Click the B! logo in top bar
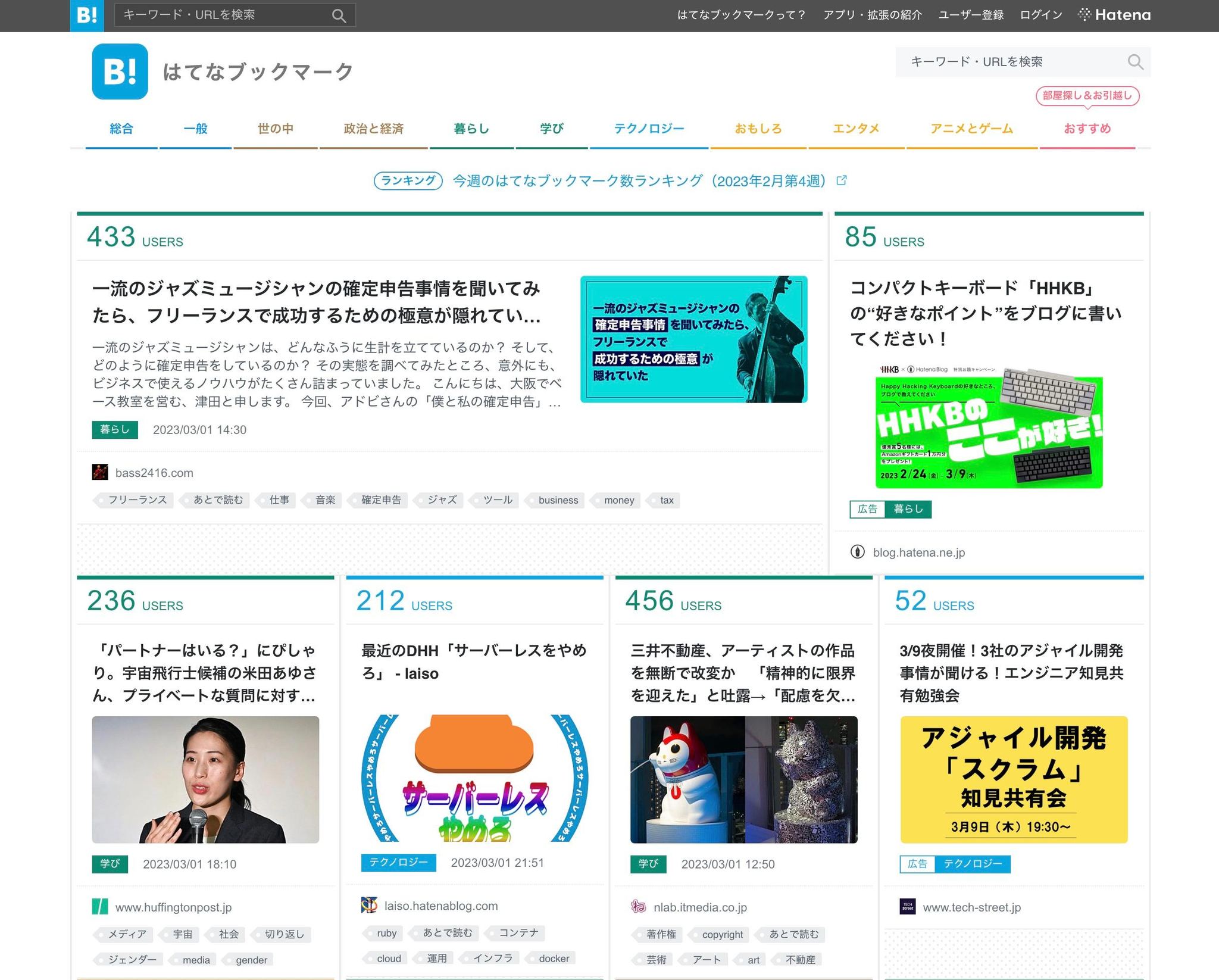Screen dimensions: 1219x980 [87, 15]
